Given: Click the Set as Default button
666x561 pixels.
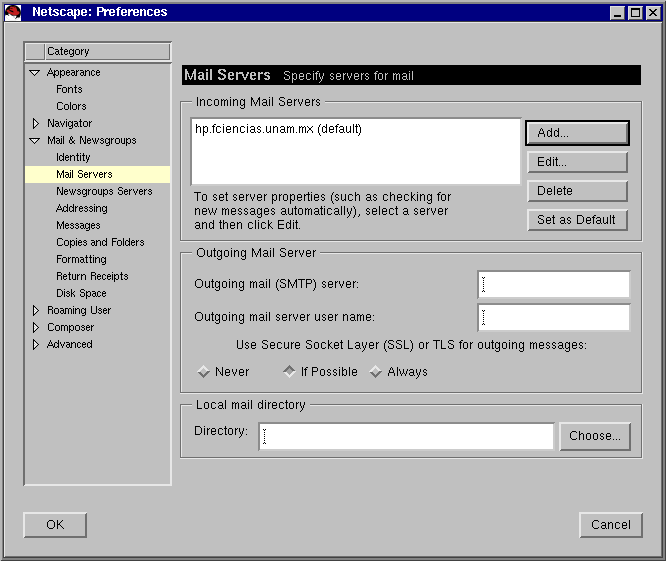Looking at the screenshot, I should coord(577,220).
